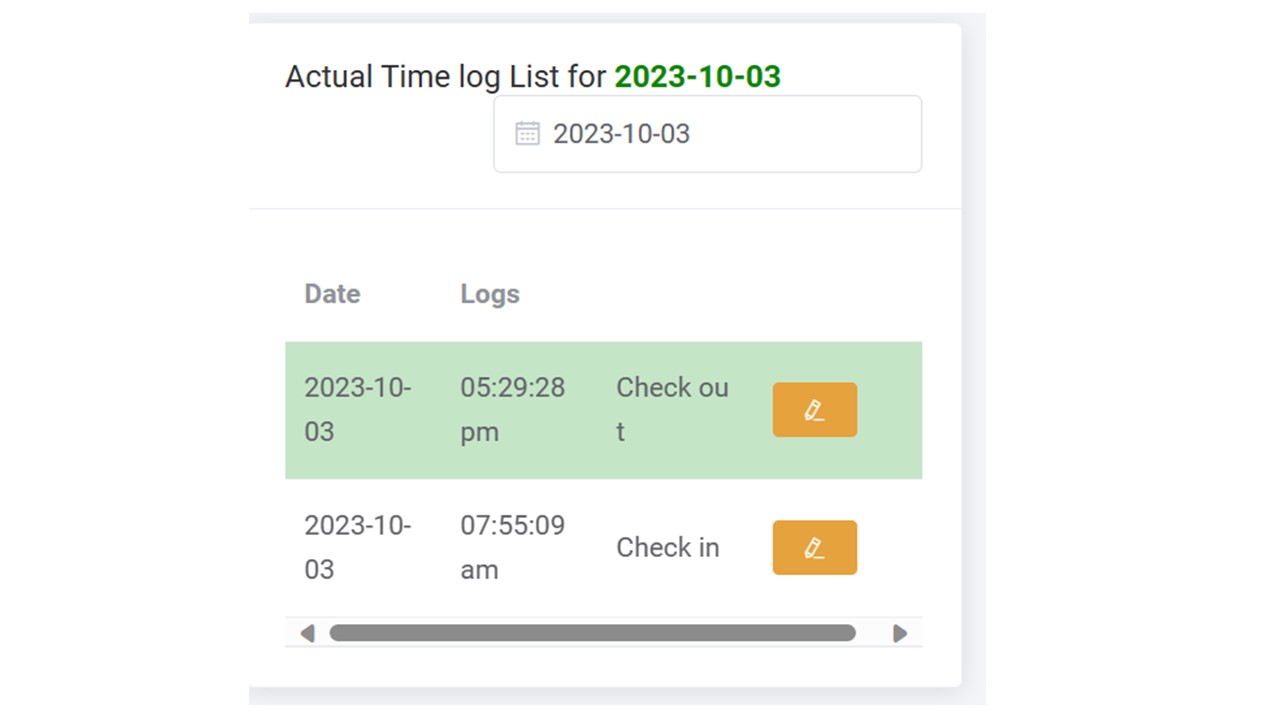Click the Actual Time log List title
Screen dimensions: 1280x720
pos(446,77)
